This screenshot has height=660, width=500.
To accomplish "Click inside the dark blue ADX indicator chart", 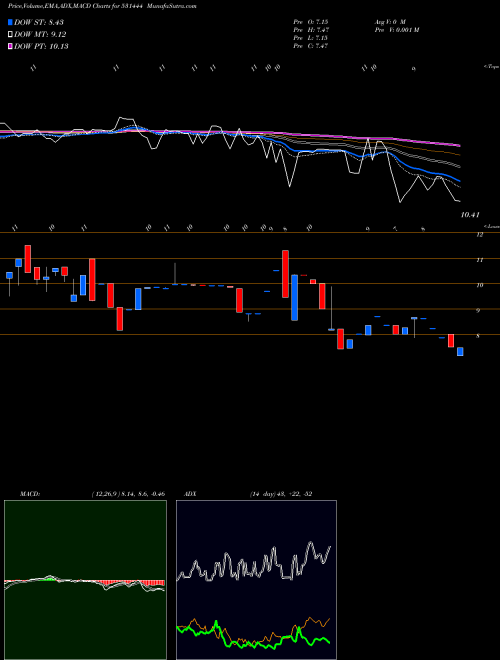I will [256, 580].
